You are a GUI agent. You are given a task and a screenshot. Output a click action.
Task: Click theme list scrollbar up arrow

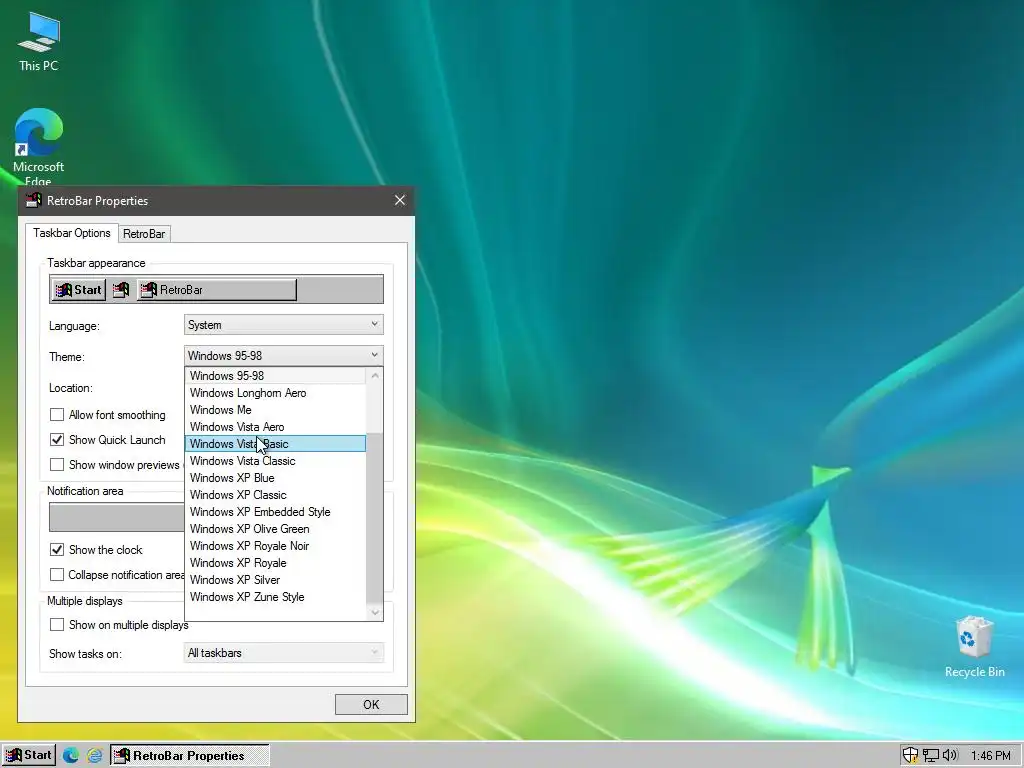tap(374, 376)
